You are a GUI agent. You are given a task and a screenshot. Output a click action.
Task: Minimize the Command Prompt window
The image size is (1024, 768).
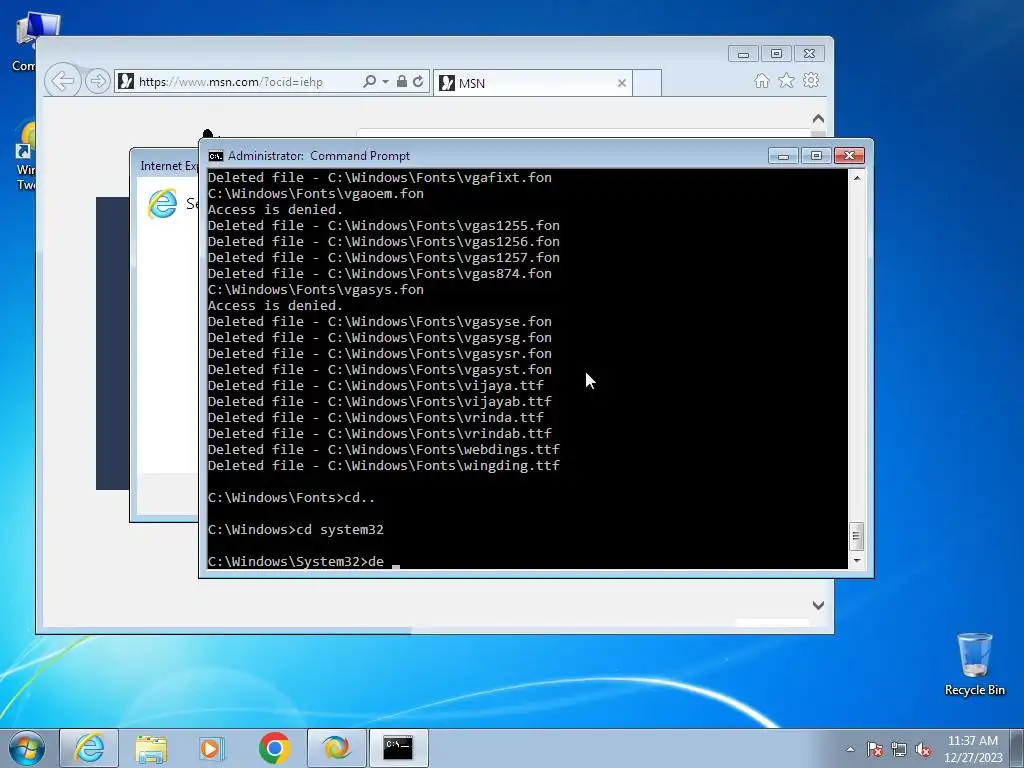[x=783, y=155]
